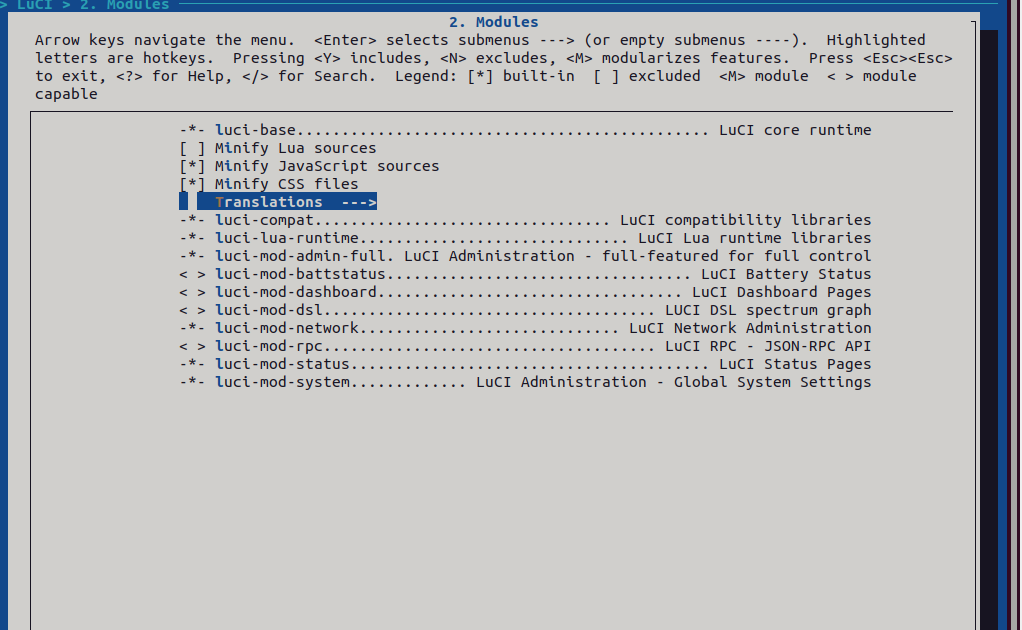Click the luci-mod-network selection indicator
Viewport: 1022px width, 630px height.
pos(192,328)
